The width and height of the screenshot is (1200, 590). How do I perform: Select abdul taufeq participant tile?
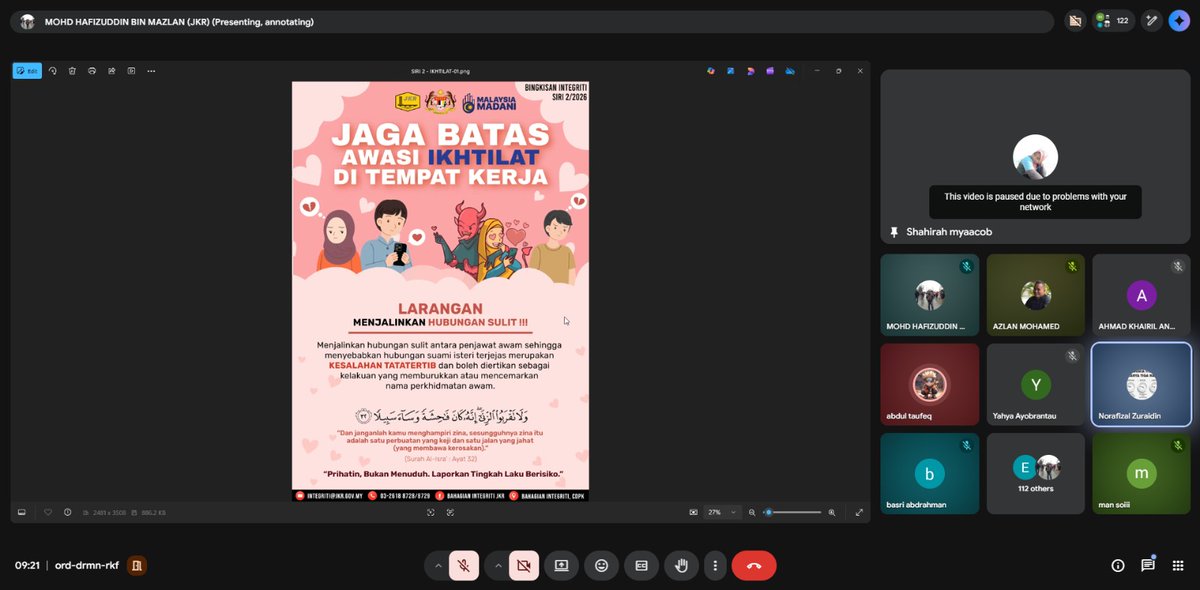[930, 384]
